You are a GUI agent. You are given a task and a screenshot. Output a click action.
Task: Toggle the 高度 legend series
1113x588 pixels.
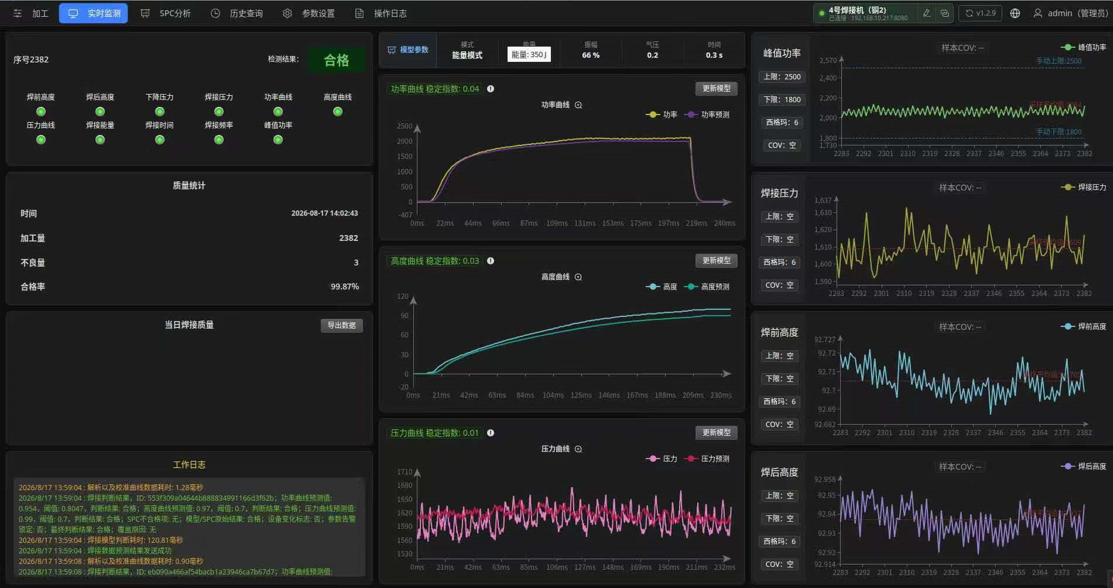(662, 287)
